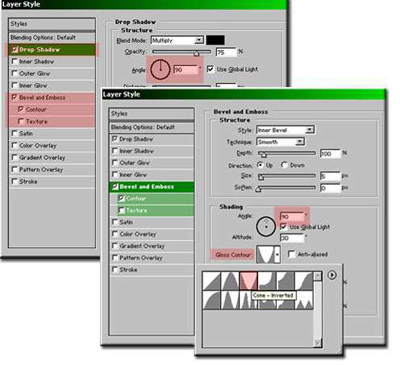Enable Outer Glow checkbox in front window

(x=115, y=162)
